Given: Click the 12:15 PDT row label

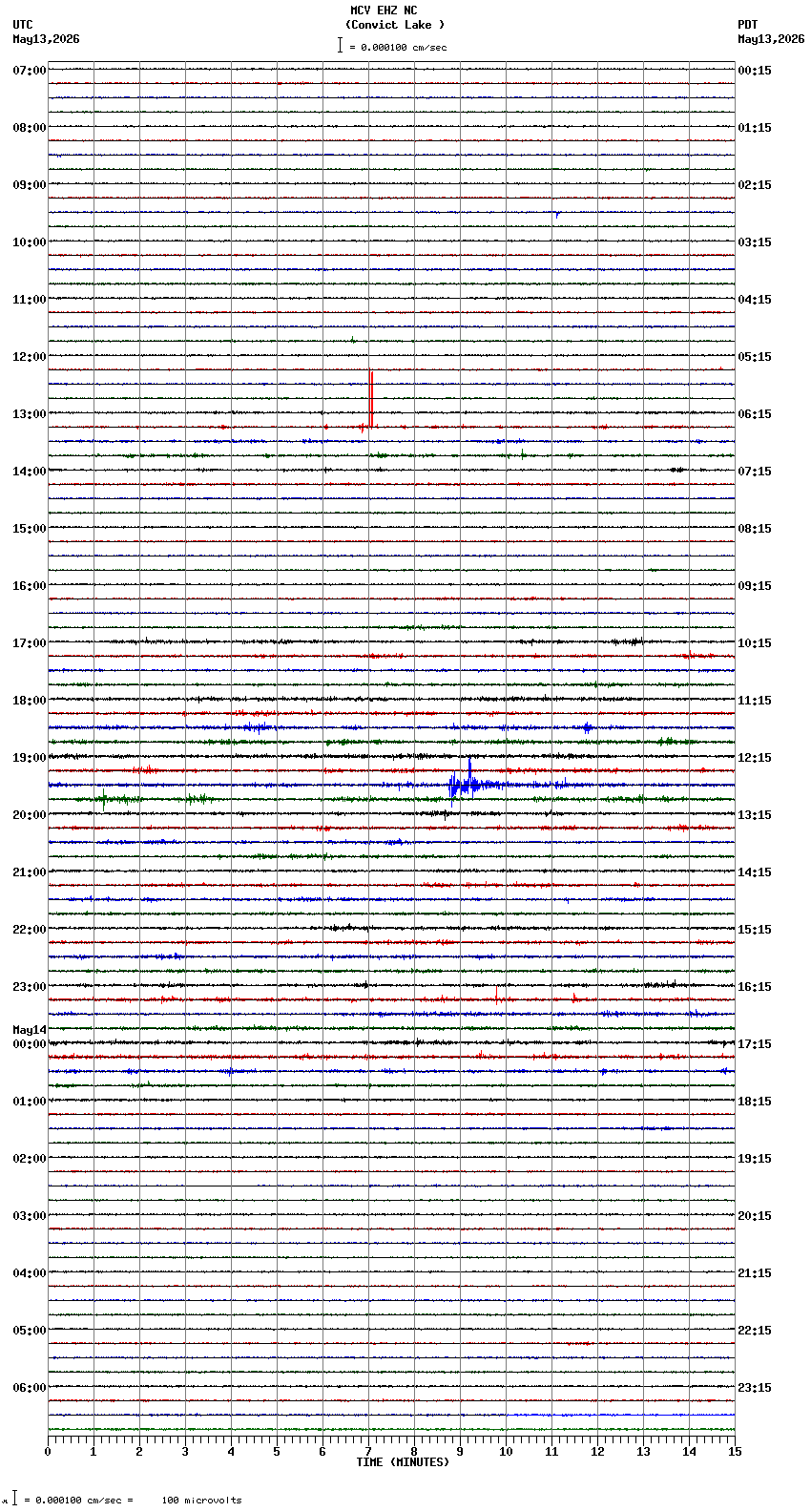Looking at the screenshot, I should coord(755,758).
